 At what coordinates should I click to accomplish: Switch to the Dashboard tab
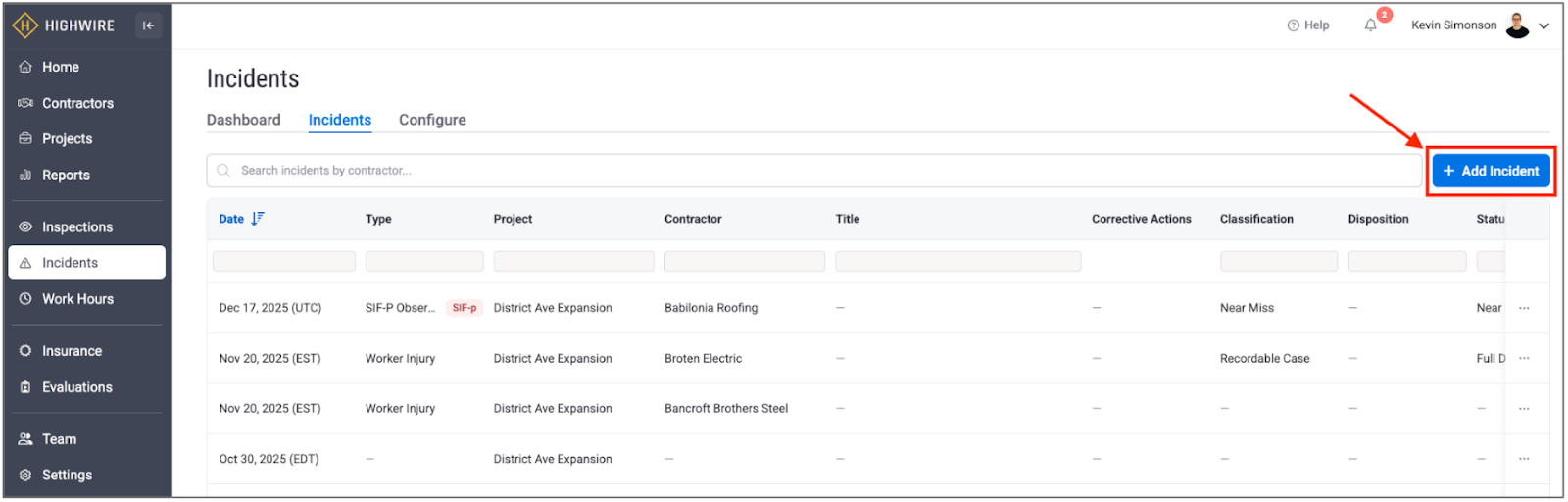[243, 120]
